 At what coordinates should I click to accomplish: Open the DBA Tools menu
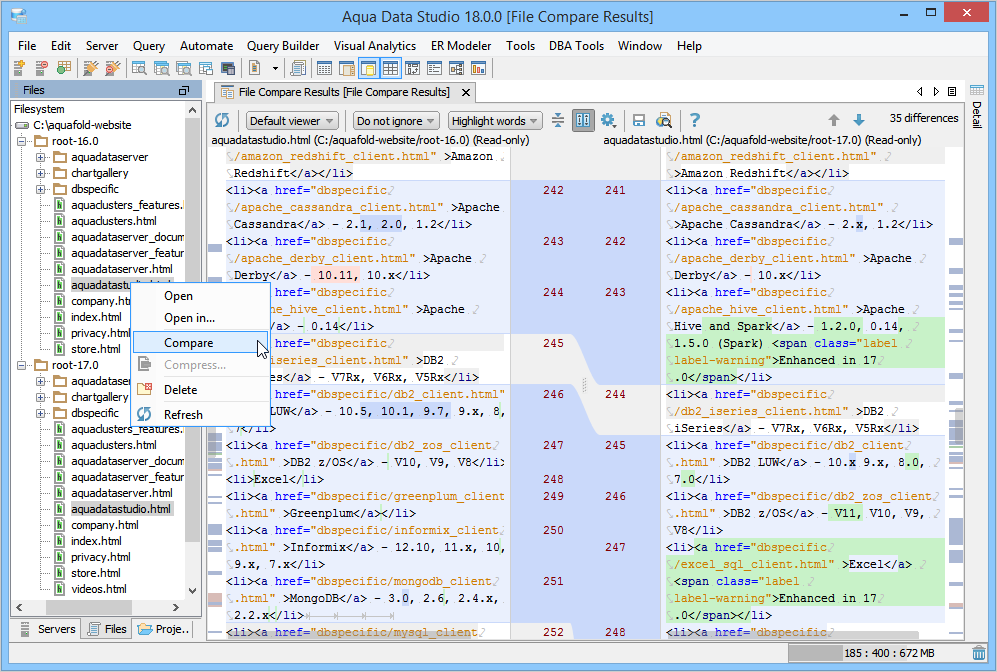(576, 46)
